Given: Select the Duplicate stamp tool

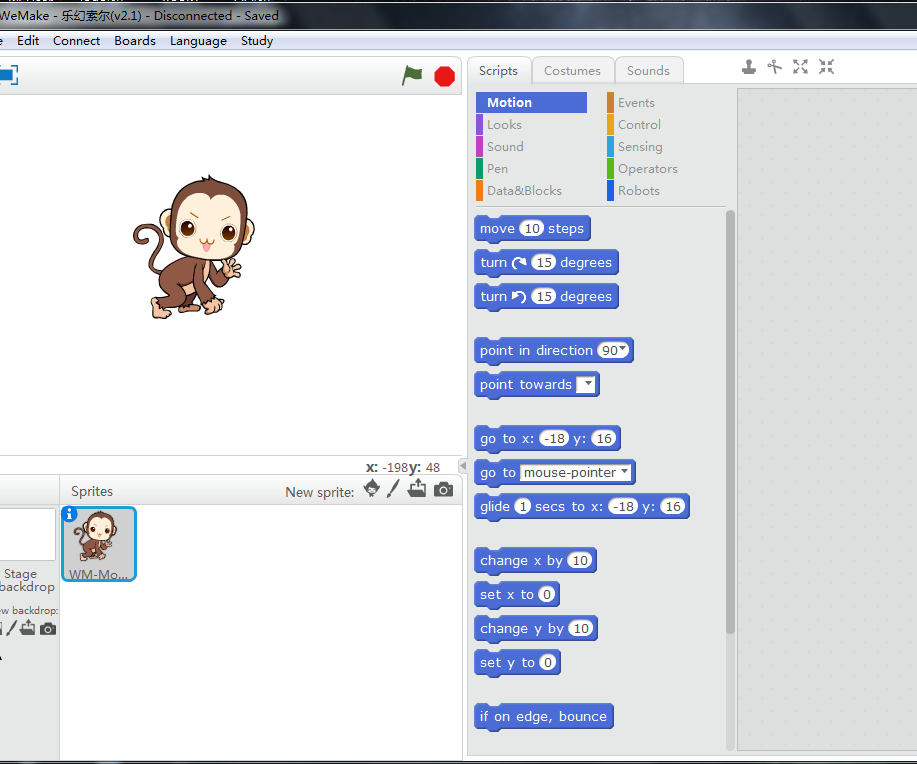Looking at the screenshot, I should 749,67.
